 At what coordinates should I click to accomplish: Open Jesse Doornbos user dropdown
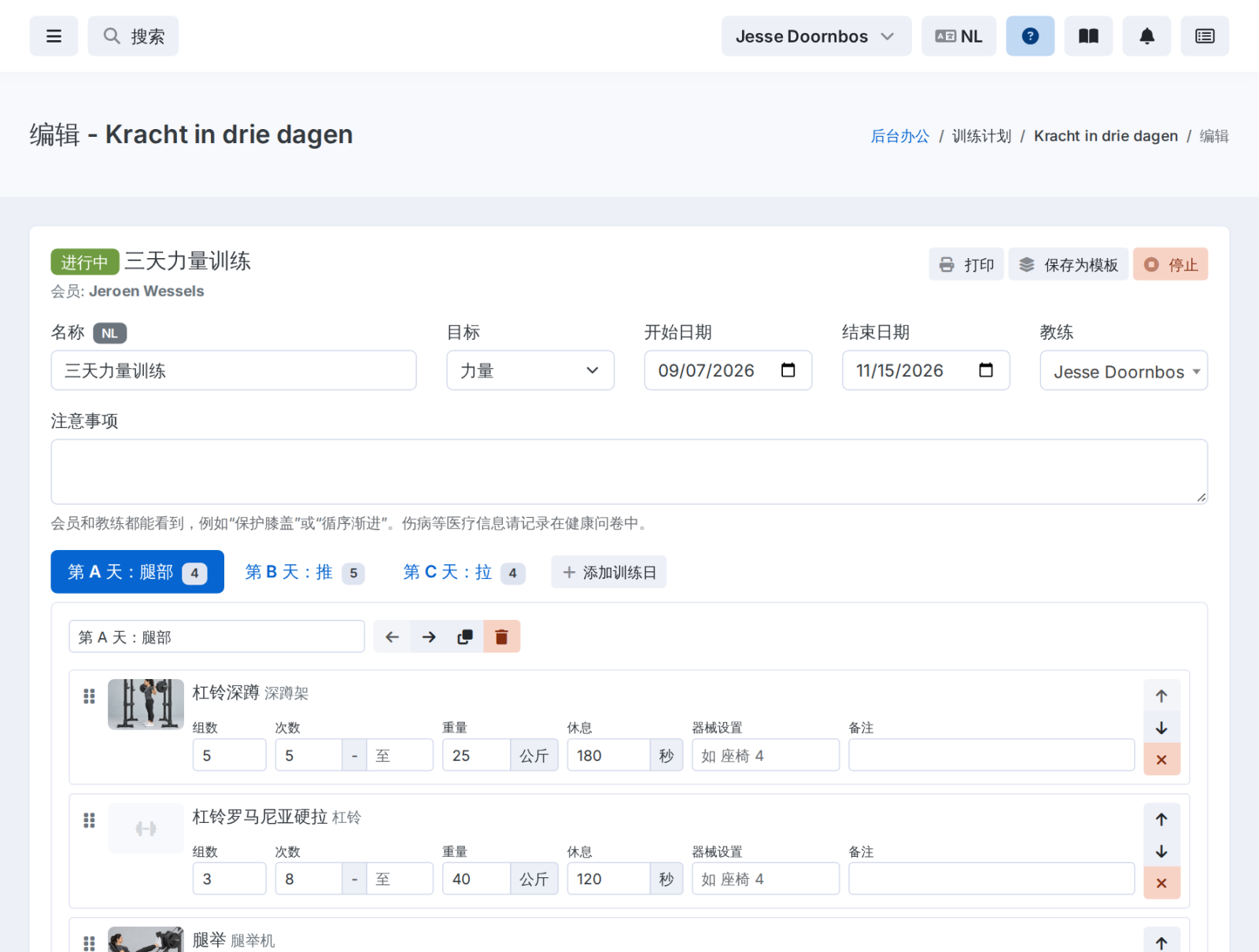[816, 36]
